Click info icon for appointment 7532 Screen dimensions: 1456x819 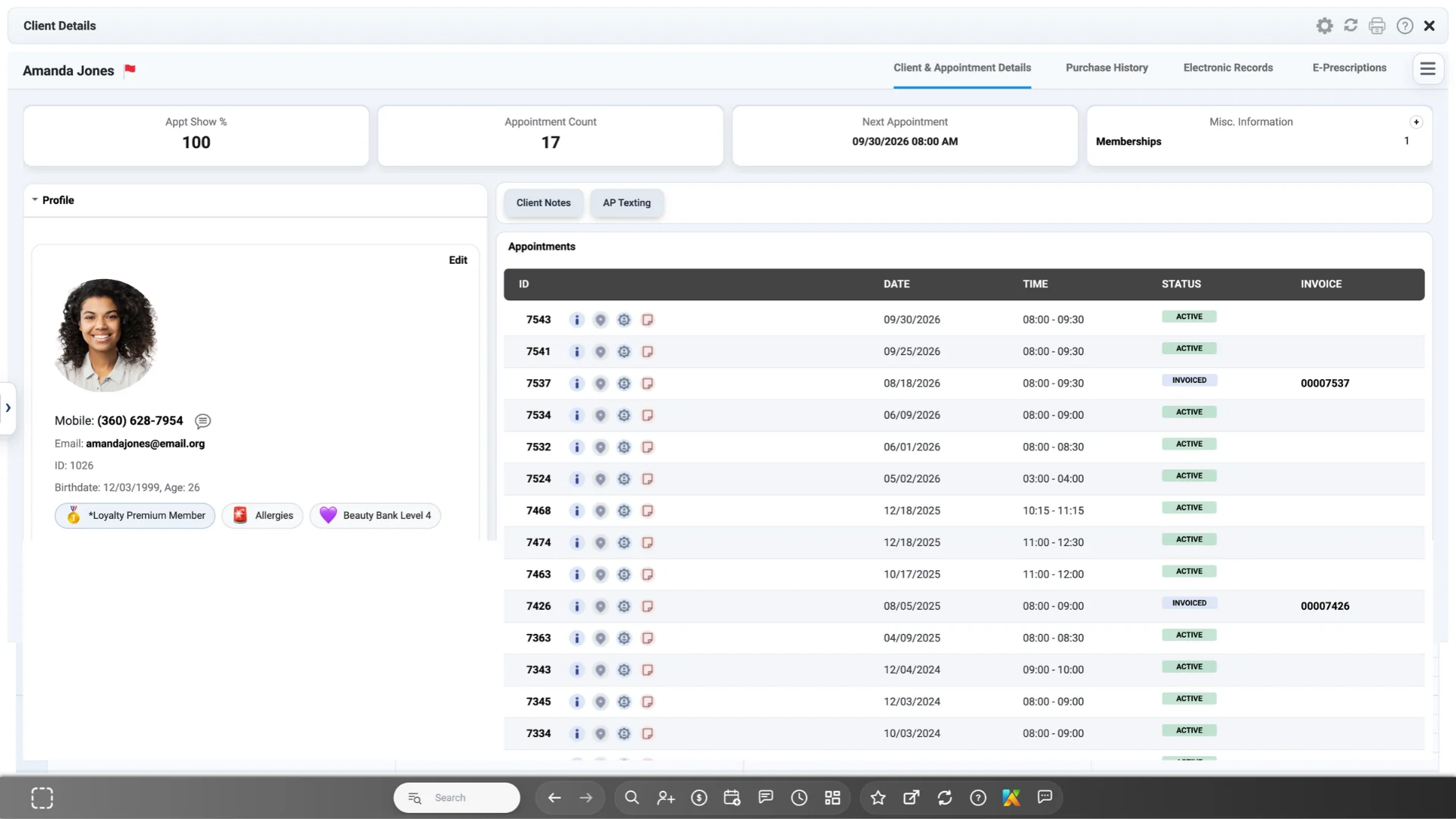coord(576,447)
